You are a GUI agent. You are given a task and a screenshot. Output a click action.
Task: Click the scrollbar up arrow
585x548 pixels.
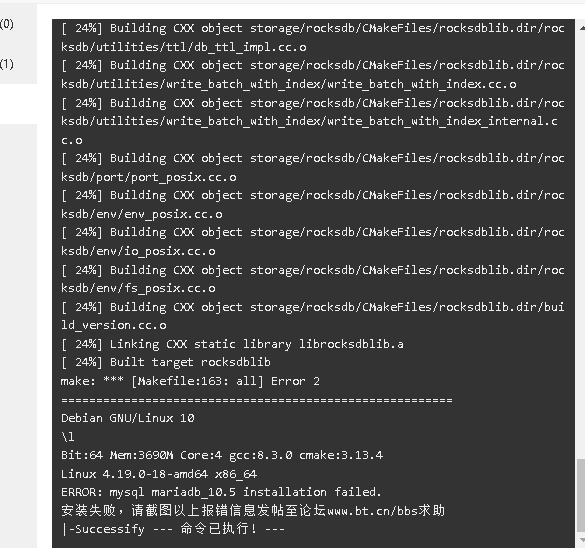pos(581,28)
